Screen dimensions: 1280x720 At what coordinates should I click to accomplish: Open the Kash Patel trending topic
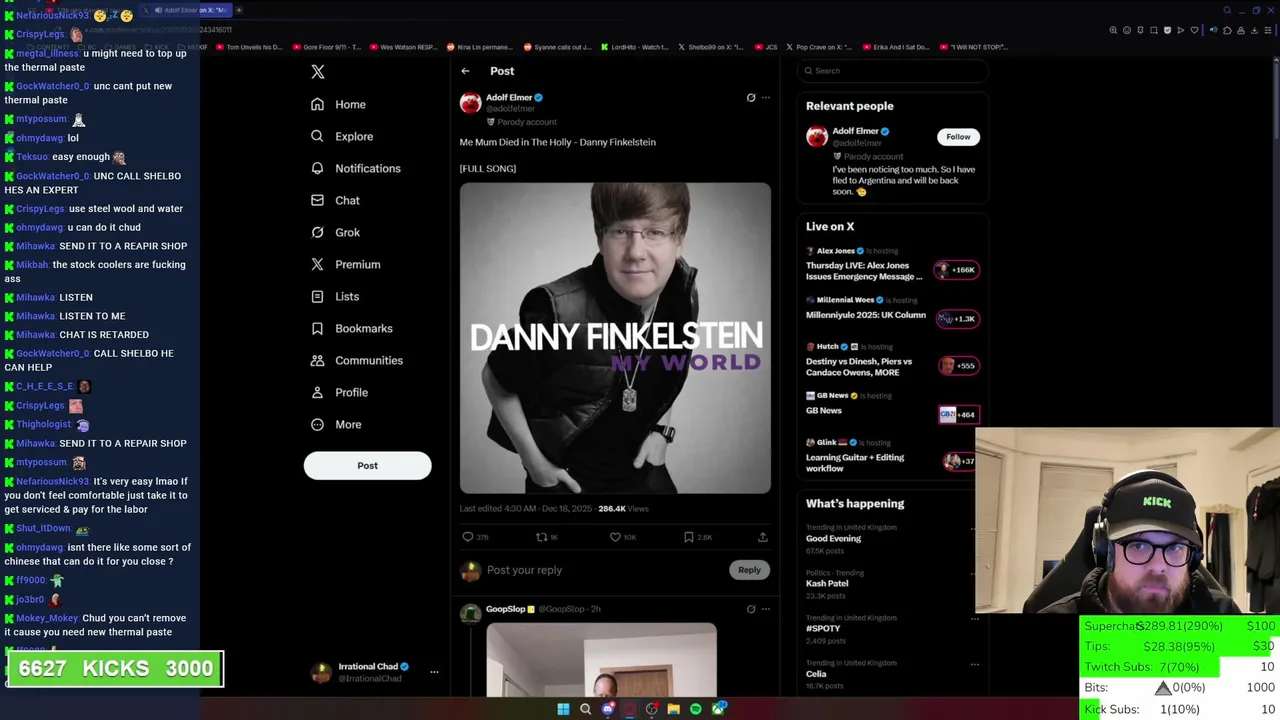click(x=827, y=583)
